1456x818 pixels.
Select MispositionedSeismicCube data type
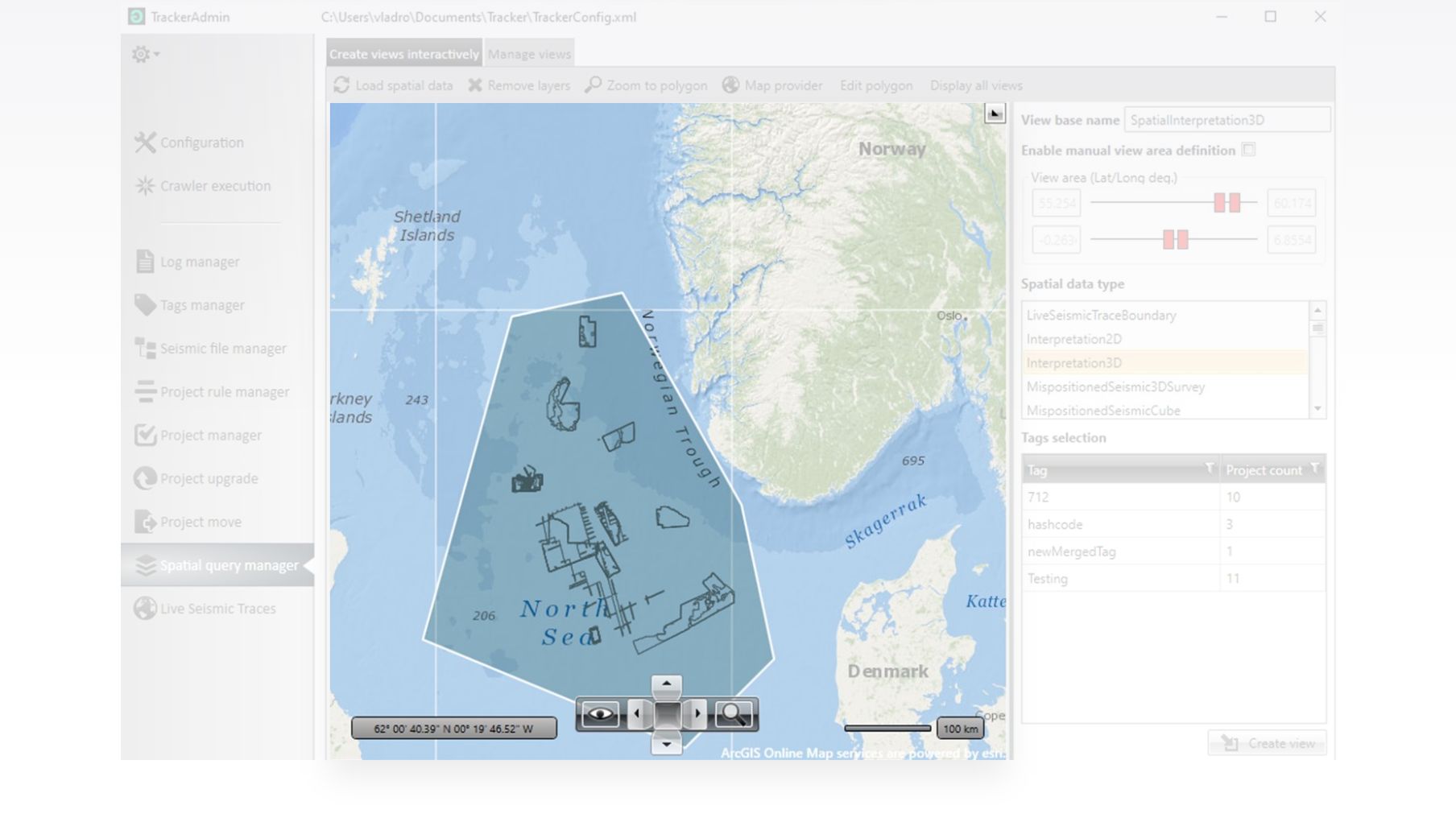click(1165, 410)
